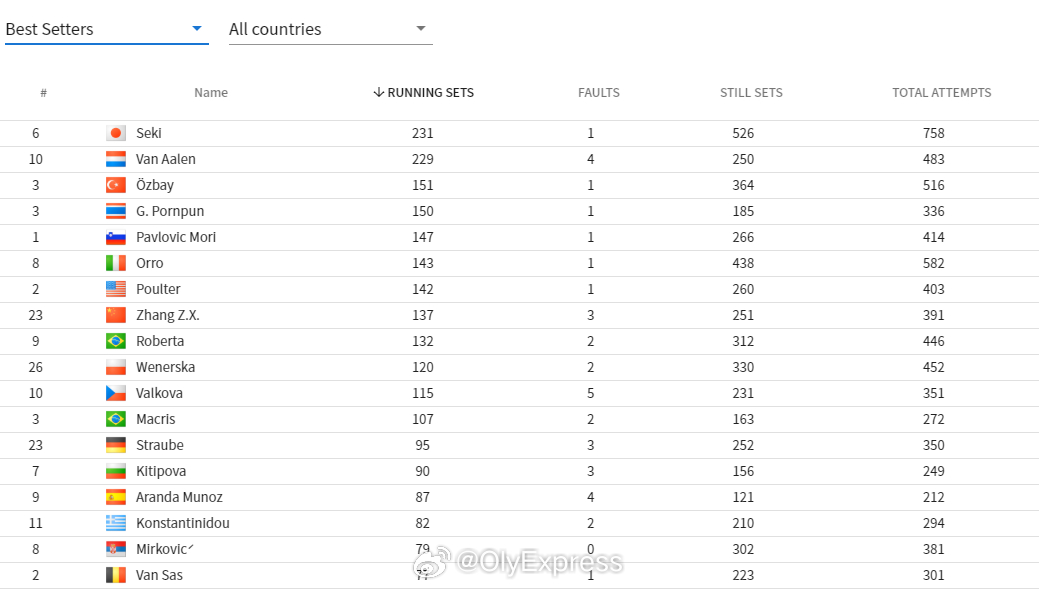Click the Japan flag next to Seki
Screen dimensions: 1039x589
(116, 133)
